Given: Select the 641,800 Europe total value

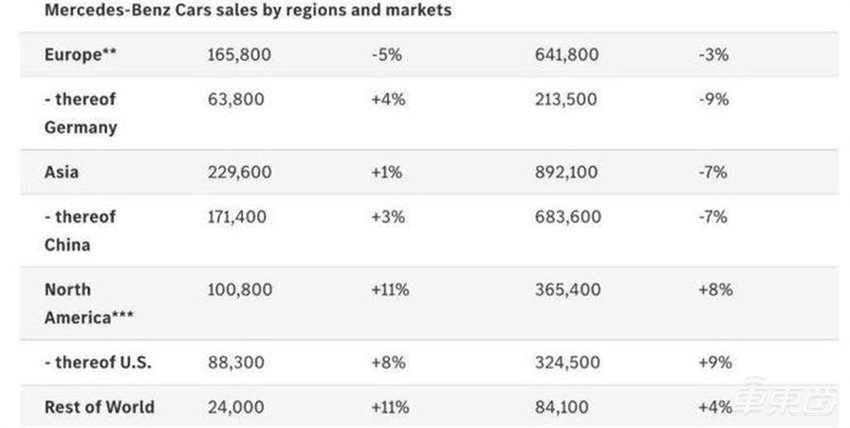Looking at the screenshot, I should coord(567,55).
